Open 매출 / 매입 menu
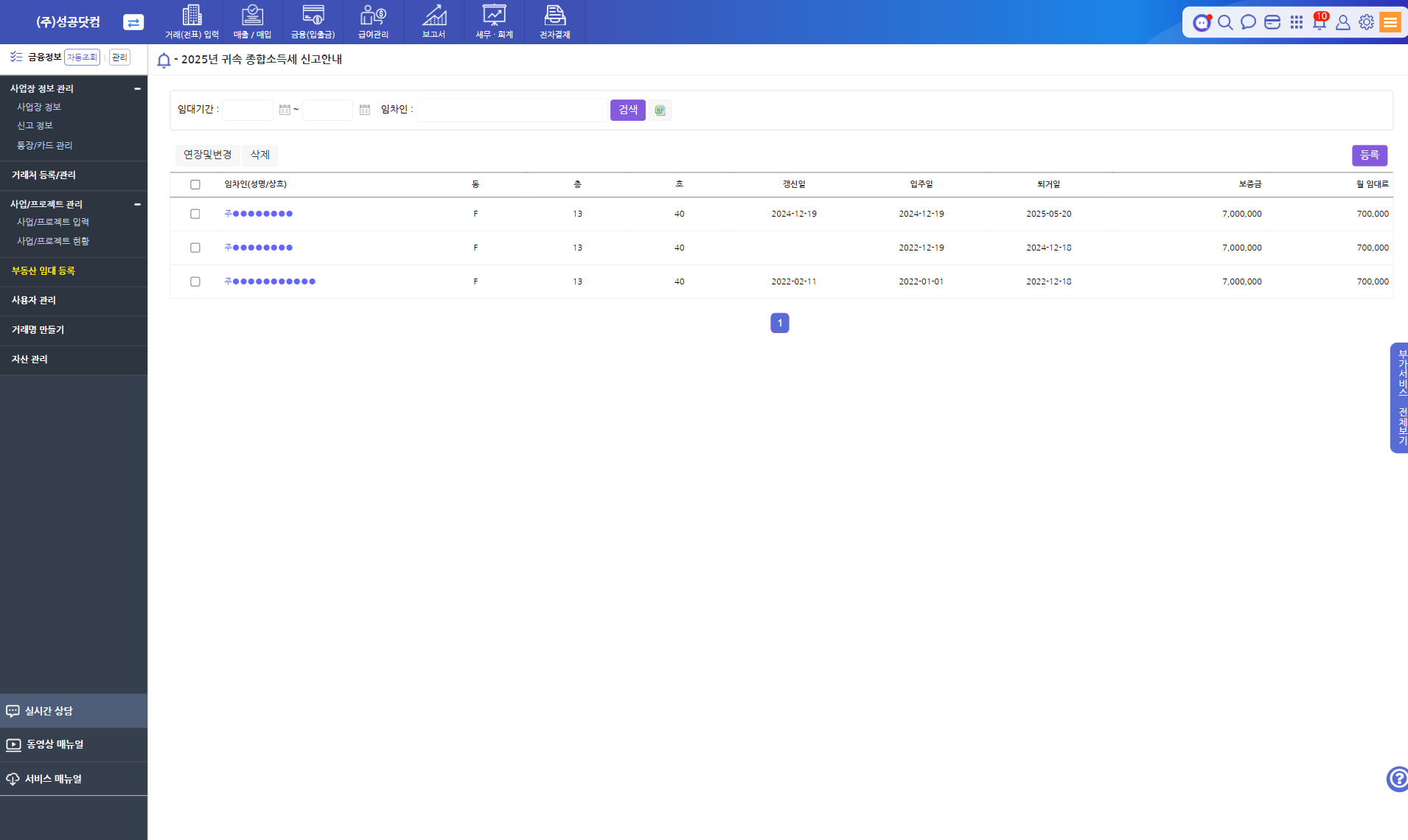Screen dimensions: 1408x840 point(252,22)
